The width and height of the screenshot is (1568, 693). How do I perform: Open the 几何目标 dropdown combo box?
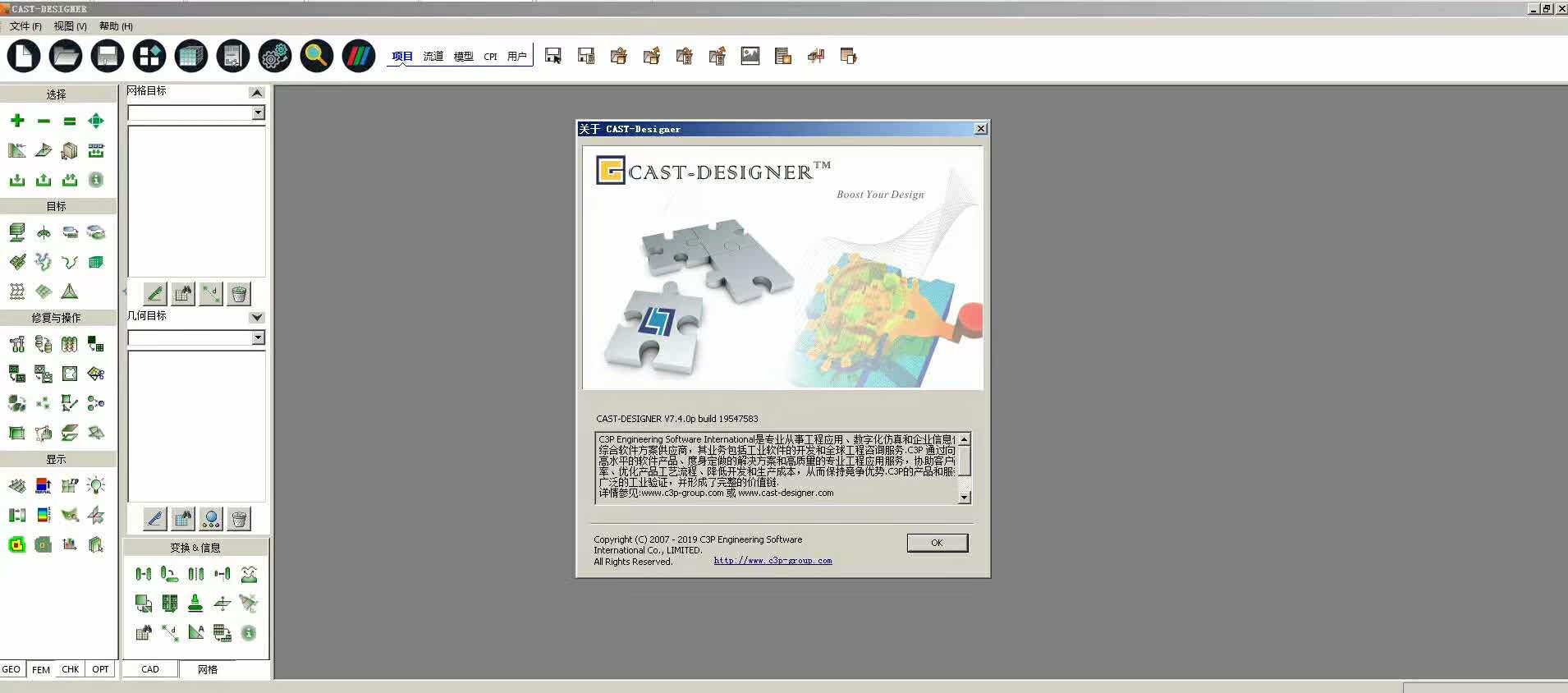(x=196, y=337)
